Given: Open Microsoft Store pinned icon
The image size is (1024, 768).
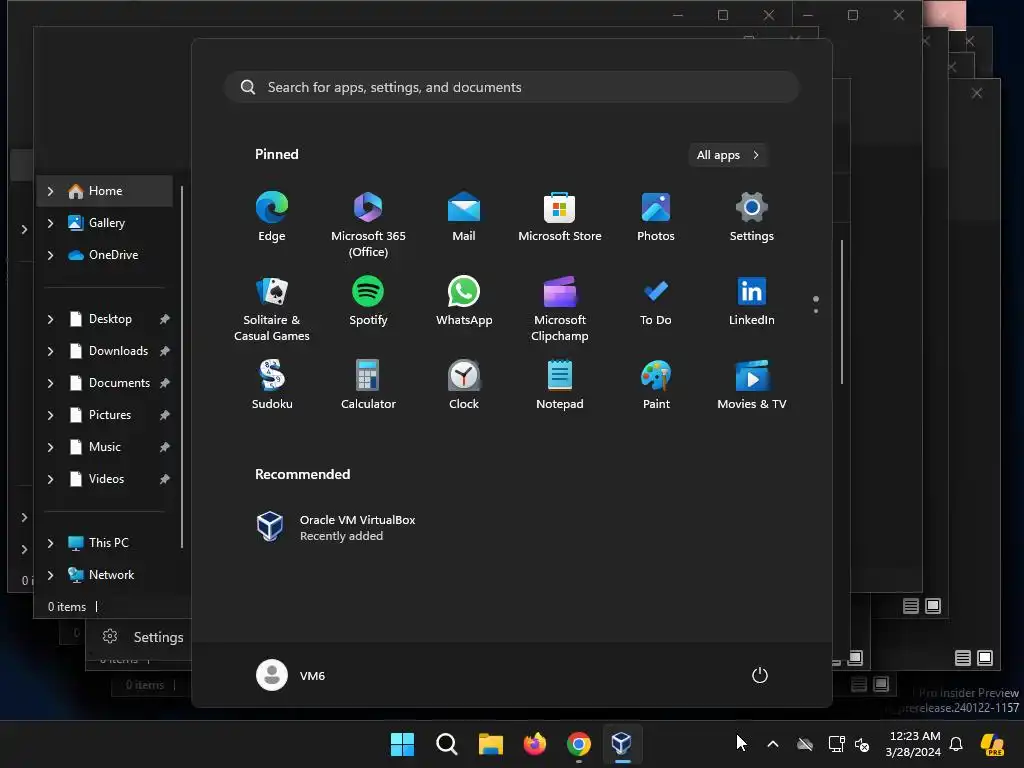Looking at the screenshot, I should point(560,217).
